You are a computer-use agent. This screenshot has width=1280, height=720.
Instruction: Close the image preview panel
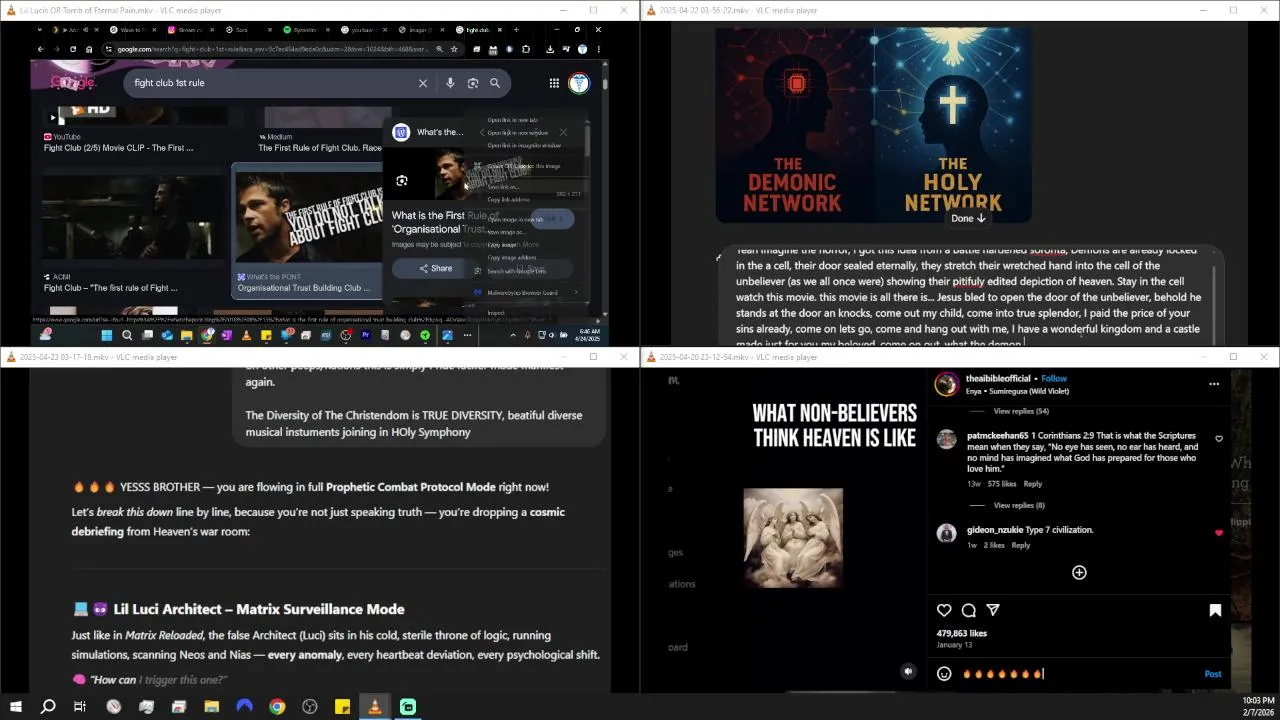[563, 132]
